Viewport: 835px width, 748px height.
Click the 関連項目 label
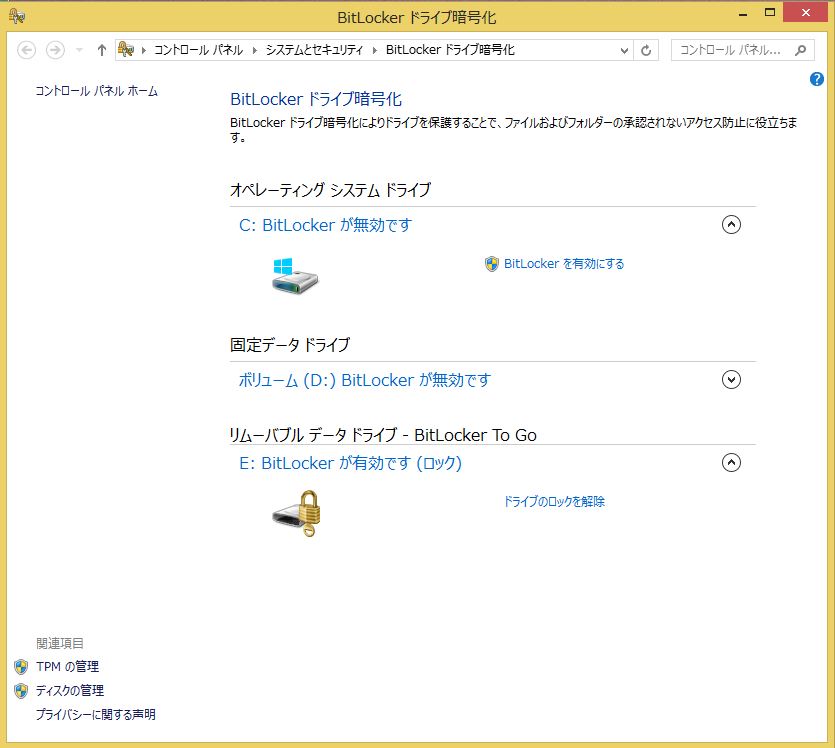[60, 643]
